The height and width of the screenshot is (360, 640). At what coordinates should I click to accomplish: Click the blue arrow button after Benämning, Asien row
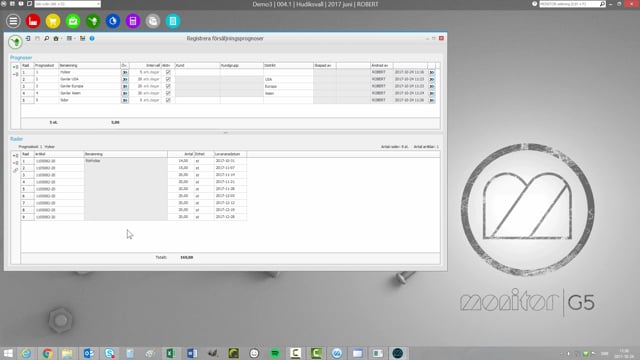[125, 93]
